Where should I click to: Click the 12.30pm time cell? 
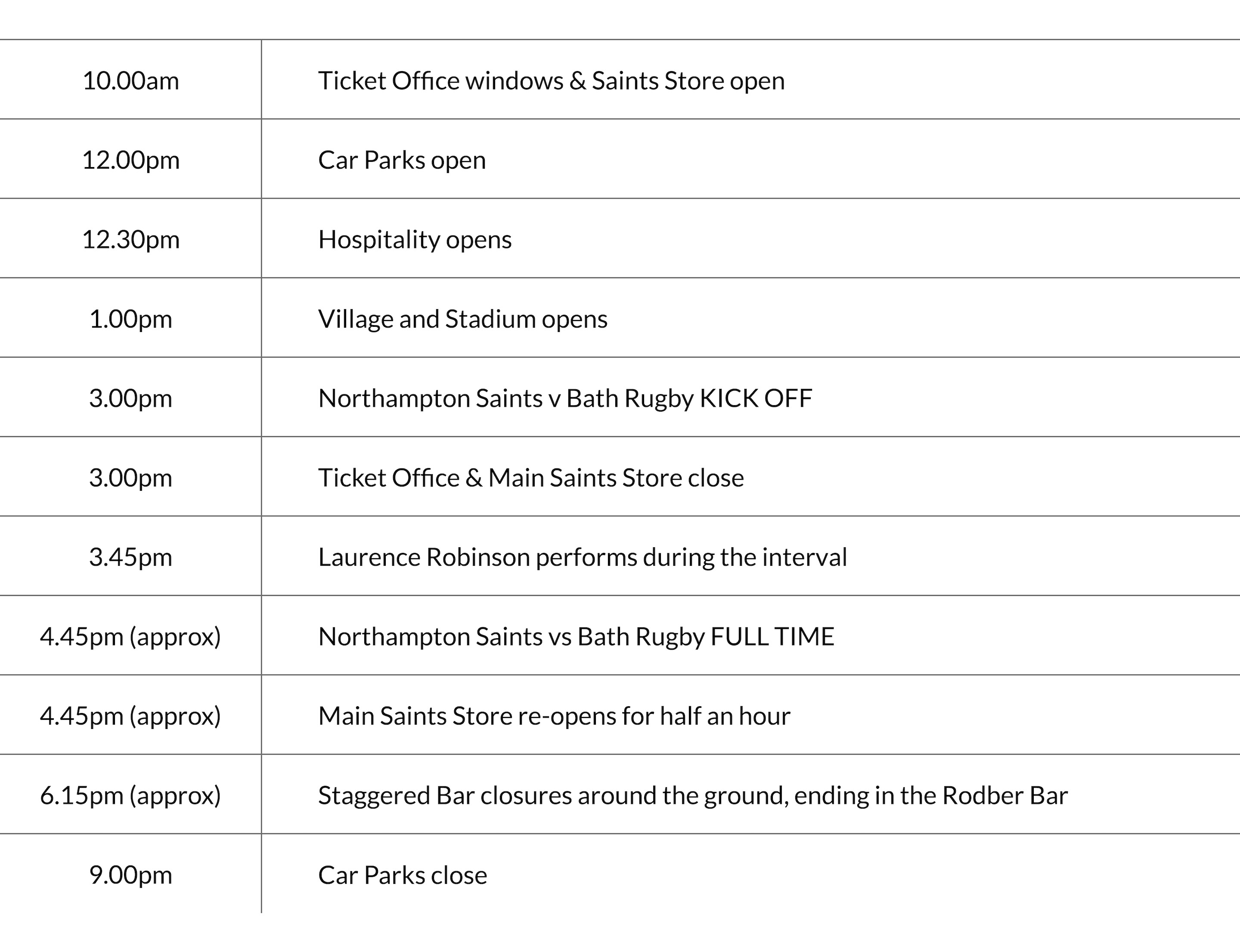click(130, 239)
